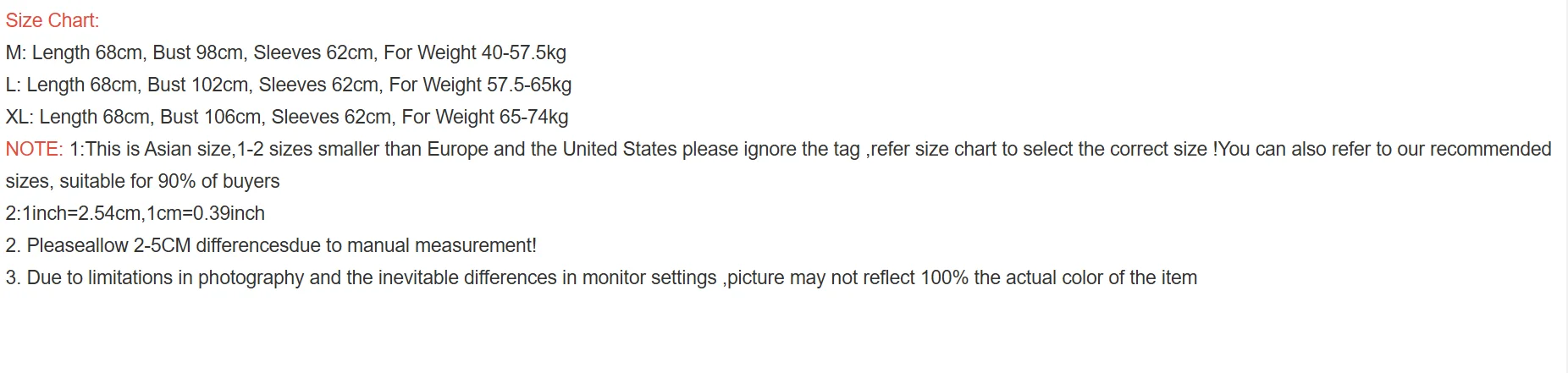Click the red "NOTE:" label

34,149
